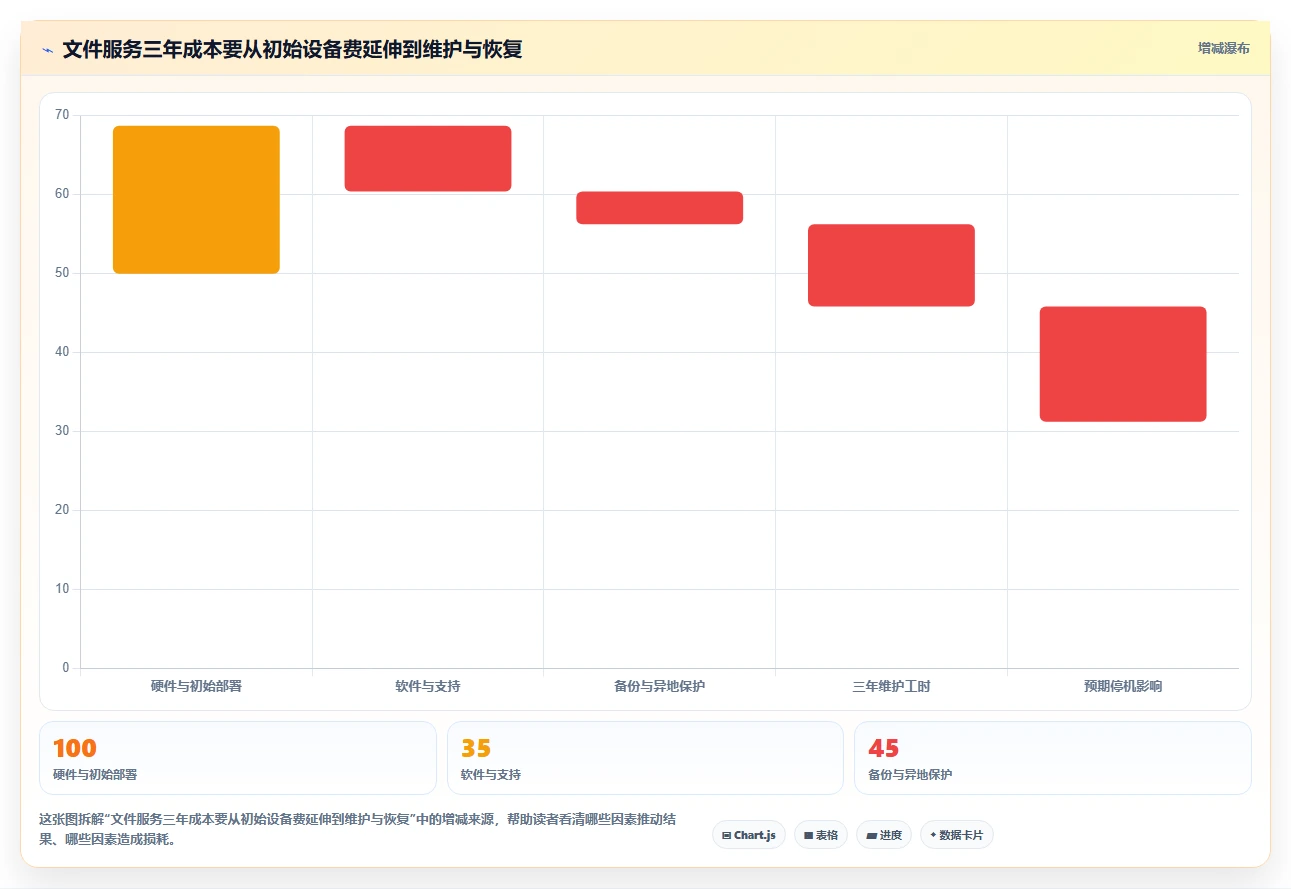Click the 数据卡片 tag chip
1291x889 pixels.
point(957,835)
